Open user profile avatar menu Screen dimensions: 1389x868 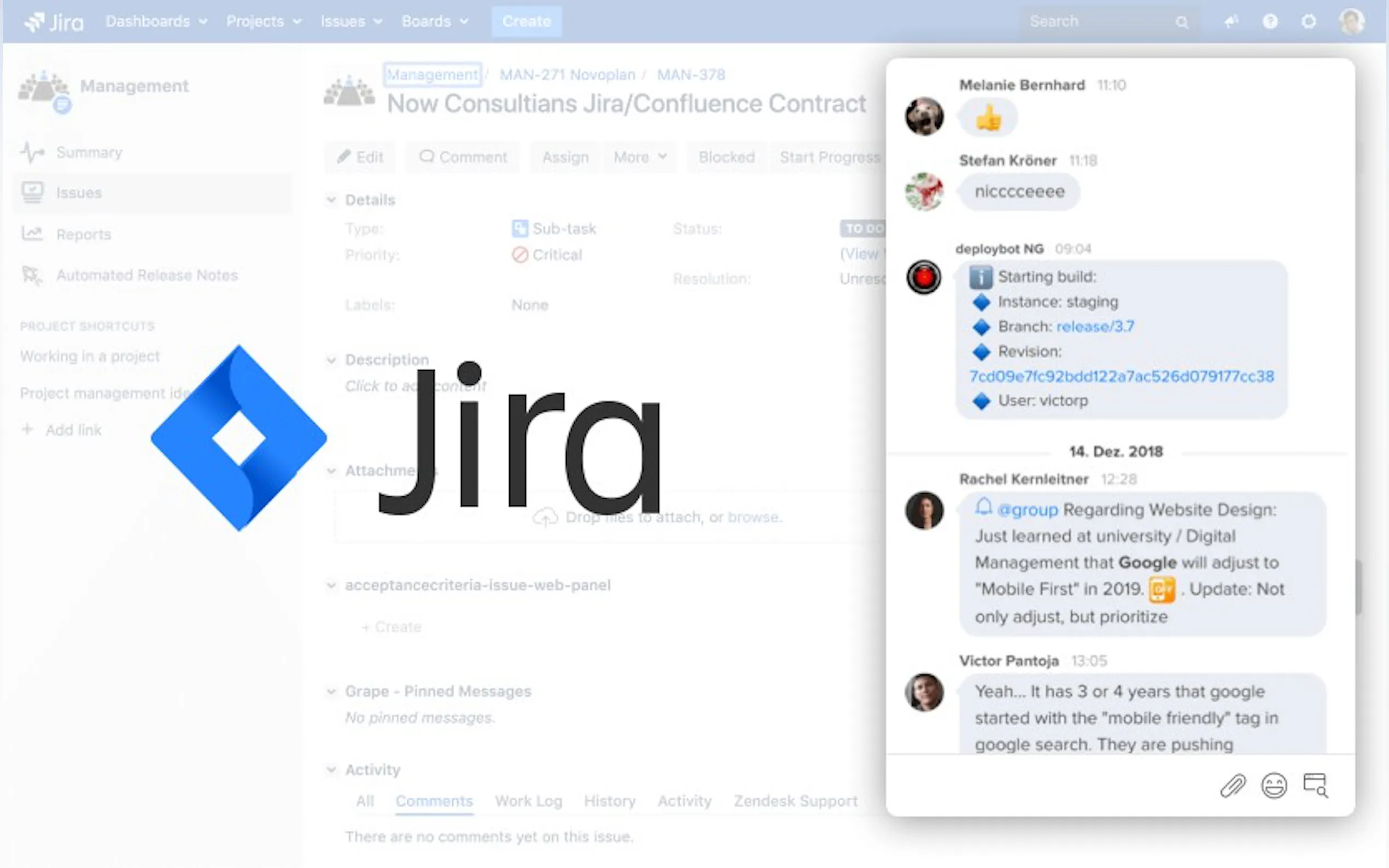tap(1351, 22)
